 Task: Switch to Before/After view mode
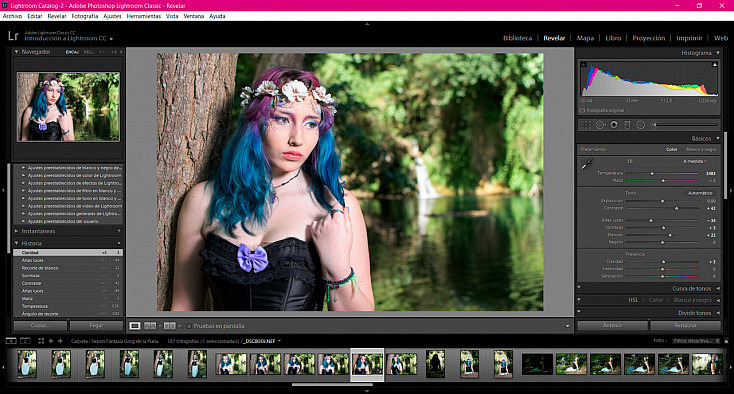[x=169, y=326]
